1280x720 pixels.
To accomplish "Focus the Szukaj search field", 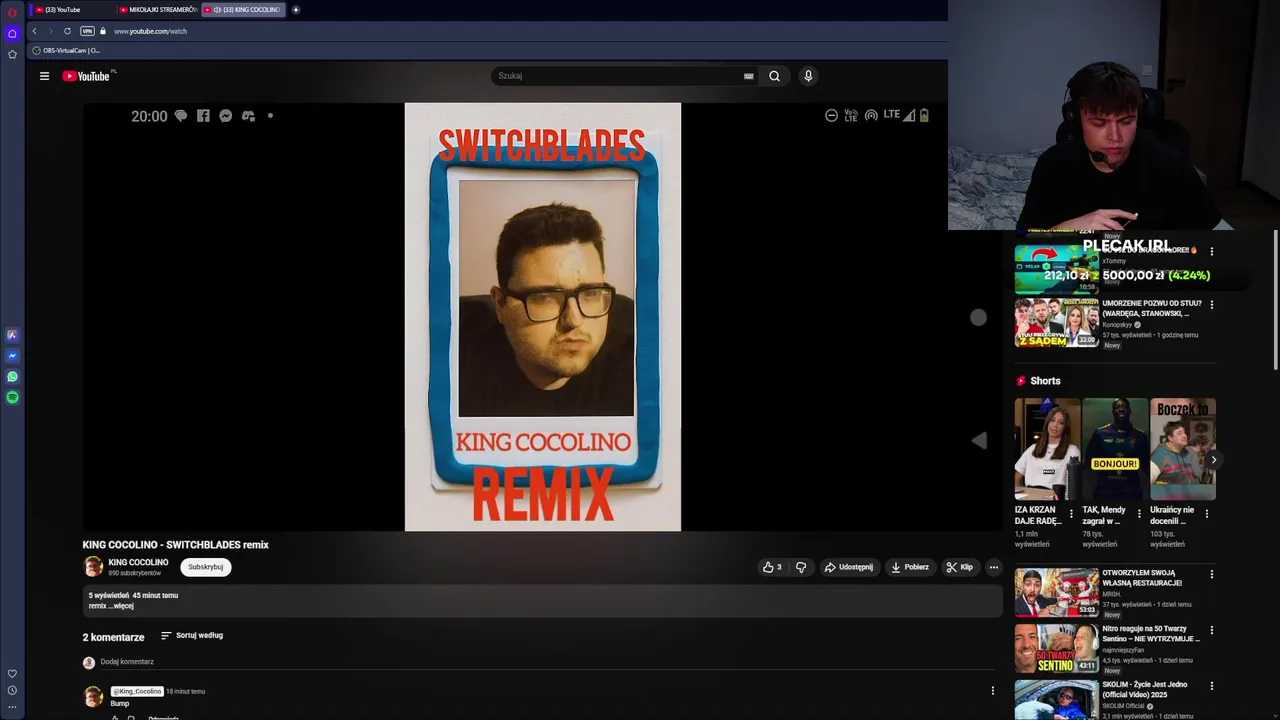I will (615, 76).
